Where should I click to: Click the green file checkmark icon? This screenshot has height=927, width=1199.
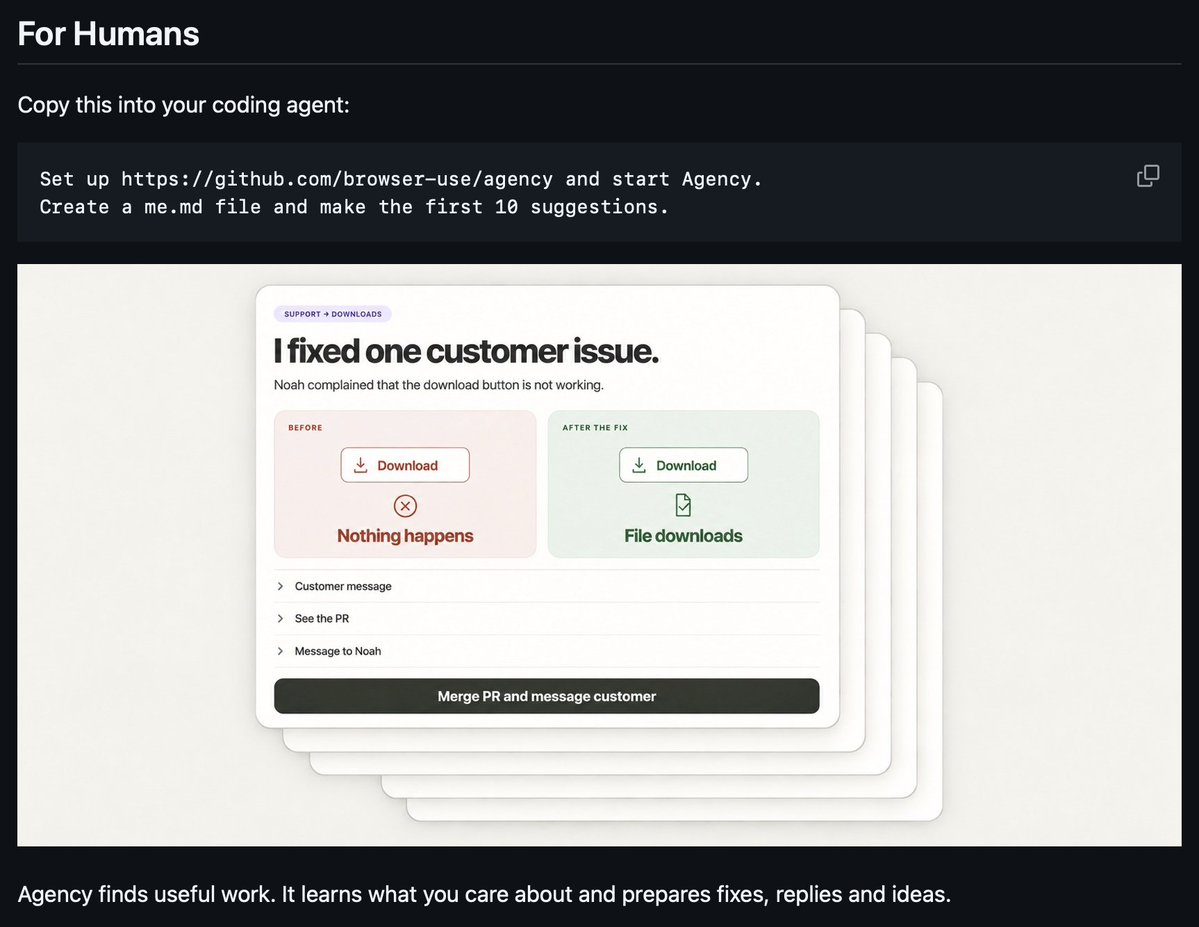pos(683,505)
